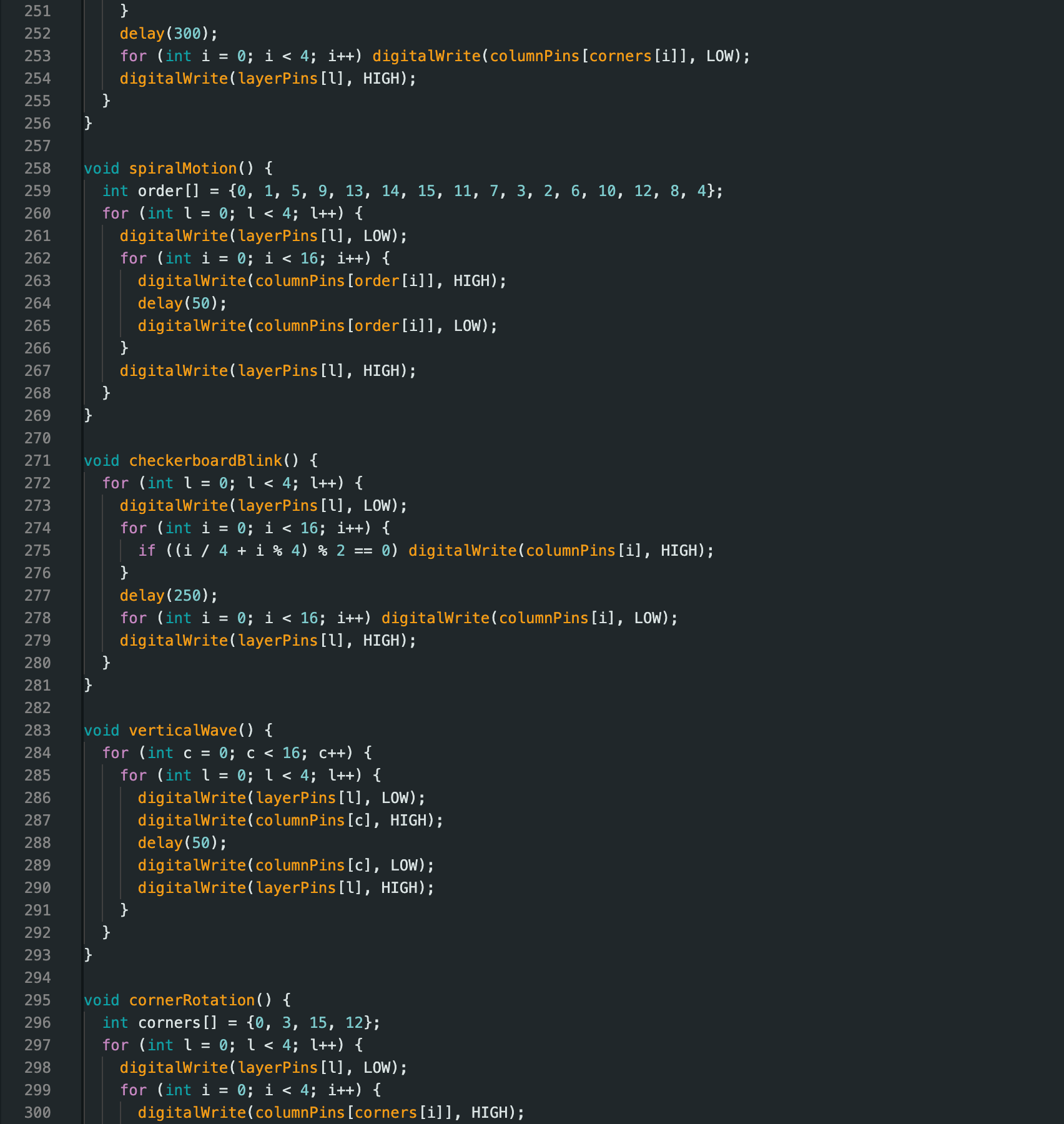The image size is (1064, 1124).
Task: Click line number 295 in the gutter
Action: point(37,1000)
